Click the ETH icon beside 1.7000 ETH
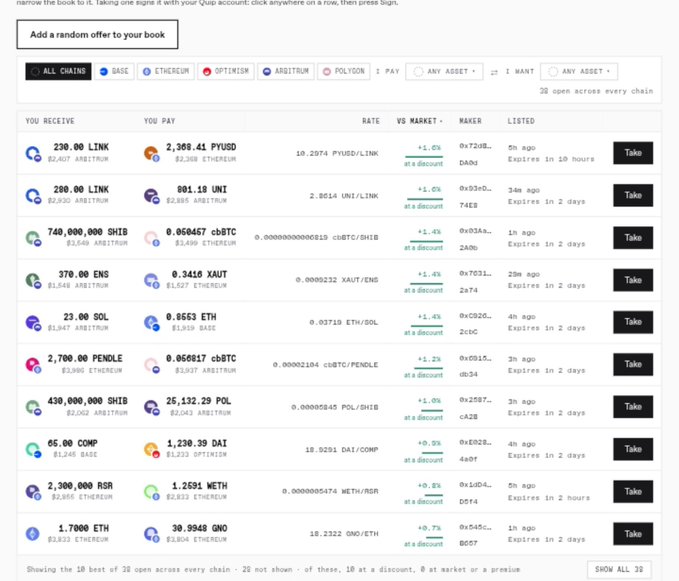 point(32,534)
